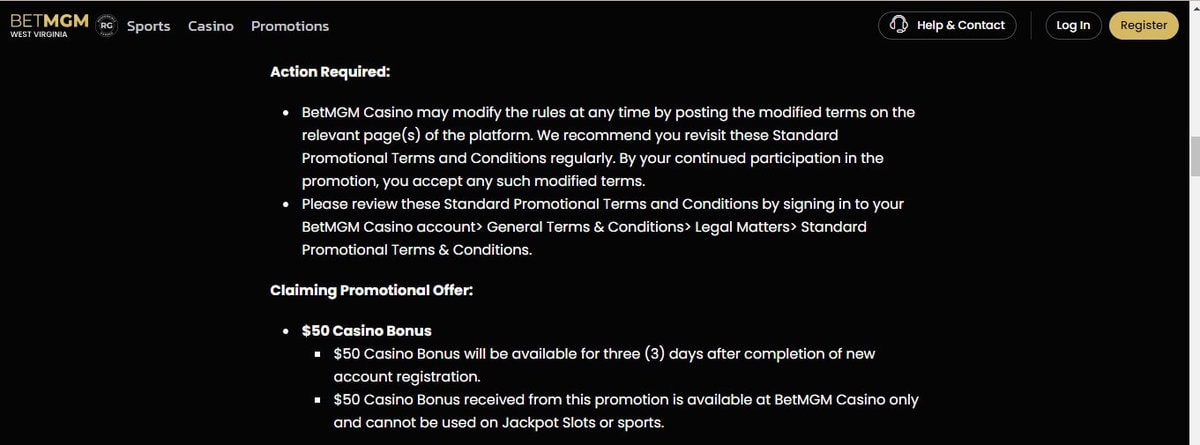Click the BetMGM West Virginia logo
The width and height of the screenshot is (1200, 445).
(x=49, y=25)
